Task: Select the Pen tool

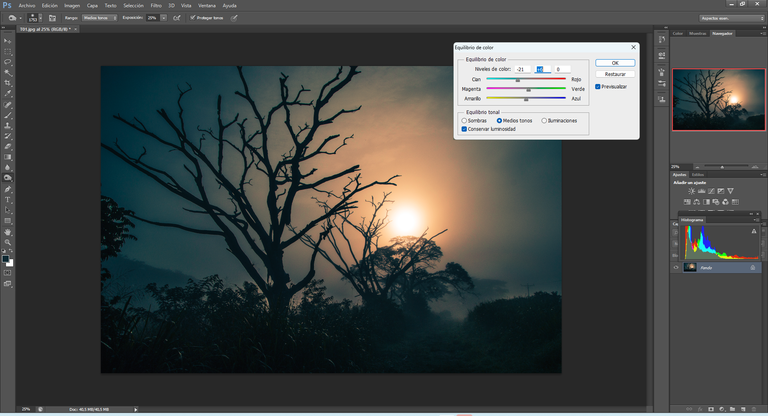Action: point(7,189)
